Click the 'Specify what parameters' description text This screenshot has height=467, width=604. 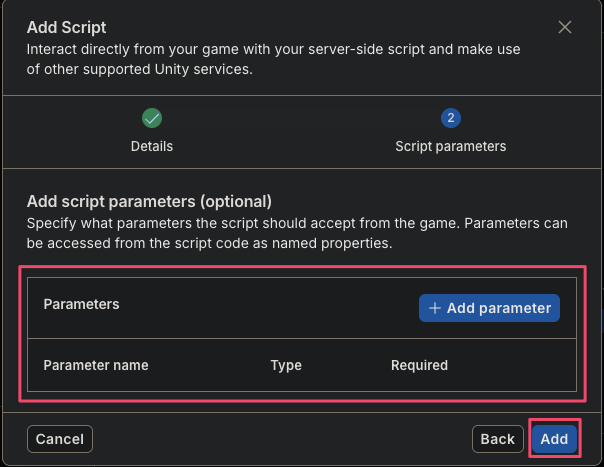[297, 233]
